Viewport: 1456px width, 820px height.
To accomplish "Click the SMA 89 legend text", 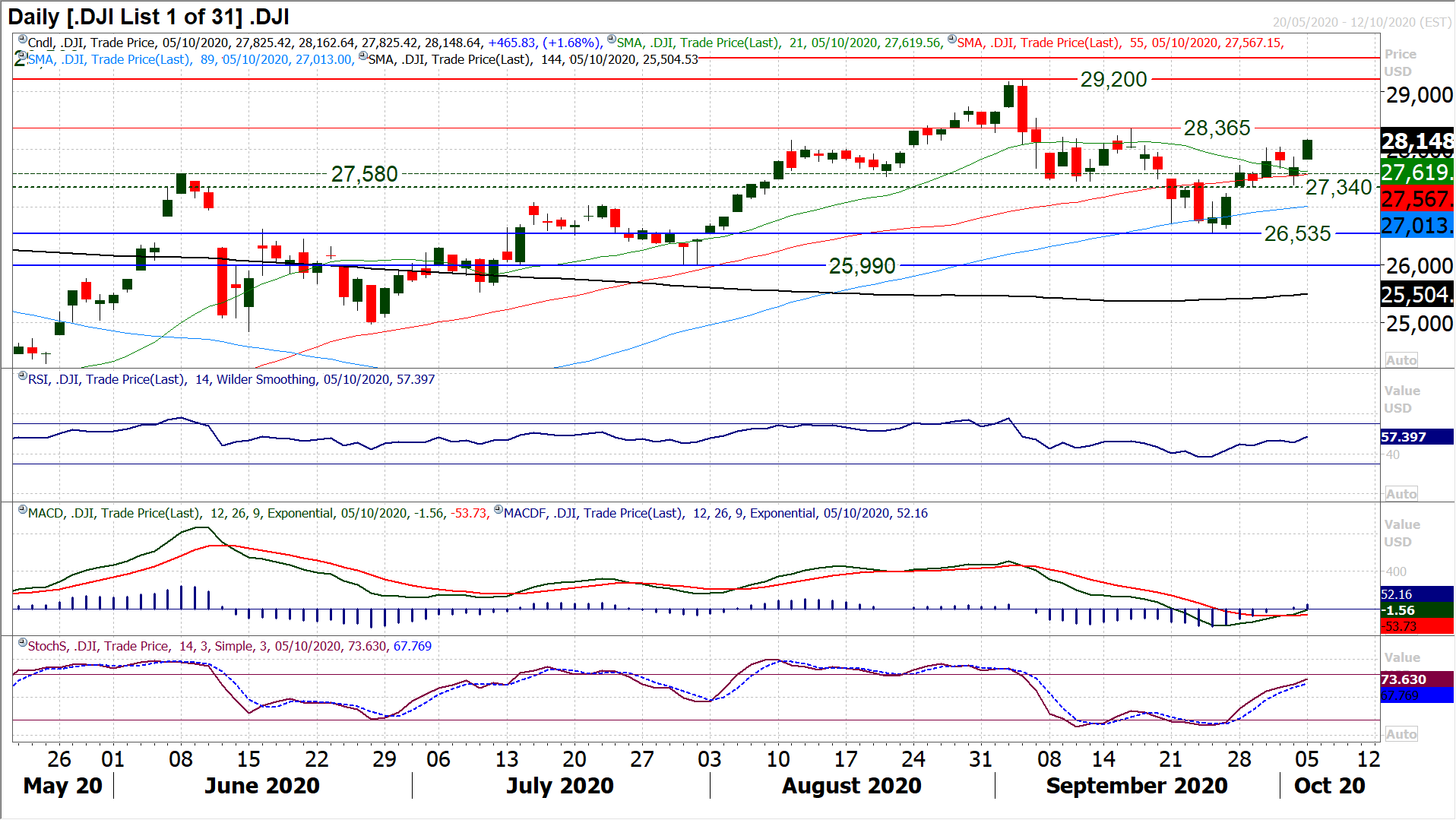I will (191, 59).
